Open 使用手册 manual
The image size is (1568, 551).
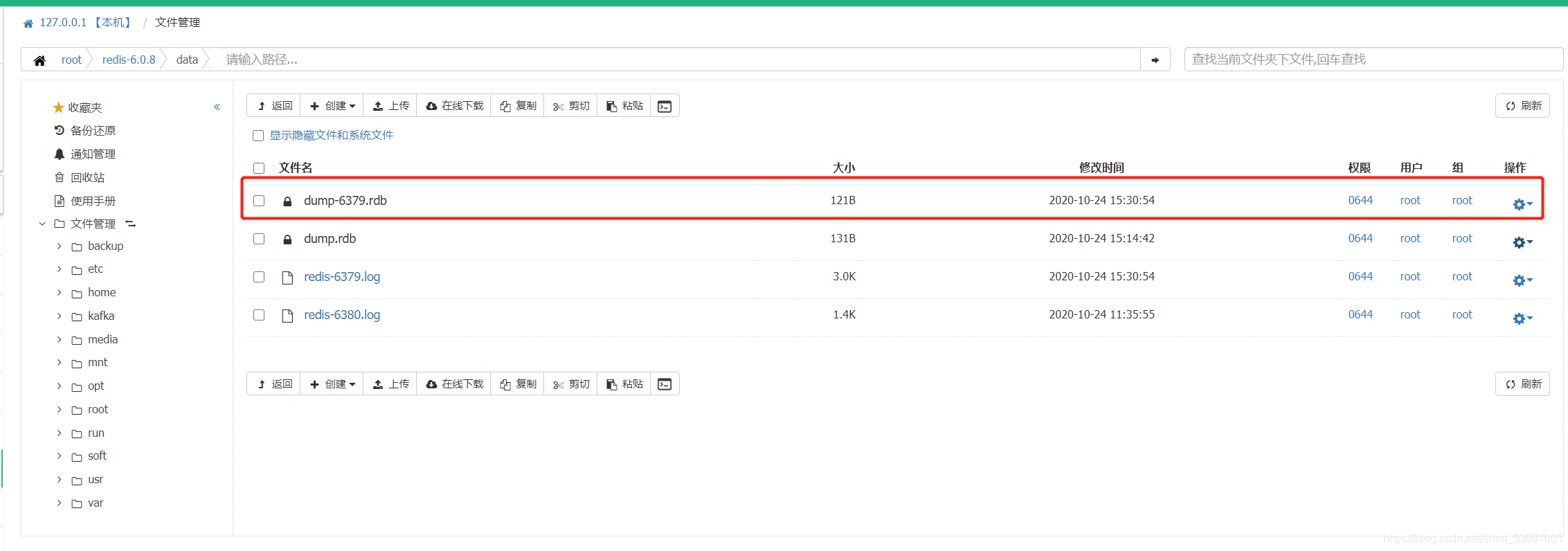[84, 201]
